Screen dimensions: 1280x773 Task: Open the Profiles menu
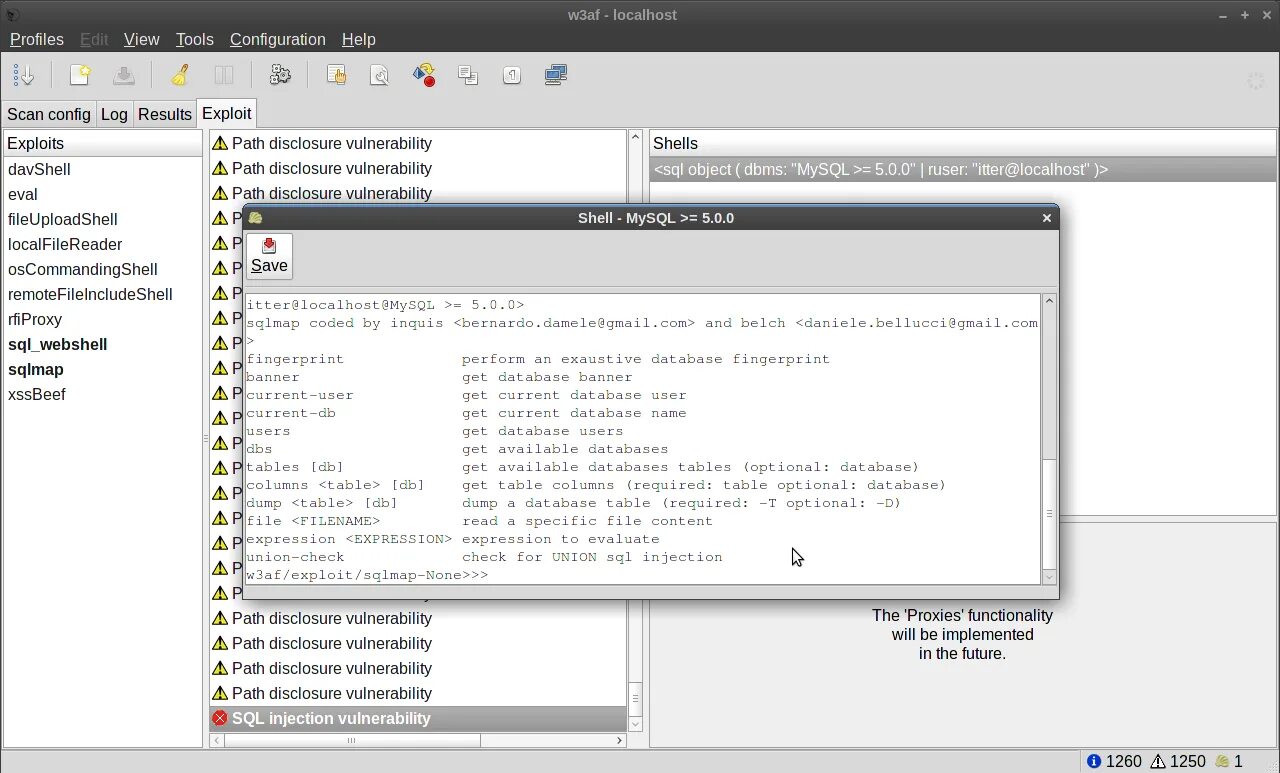(x=37, y=39)
